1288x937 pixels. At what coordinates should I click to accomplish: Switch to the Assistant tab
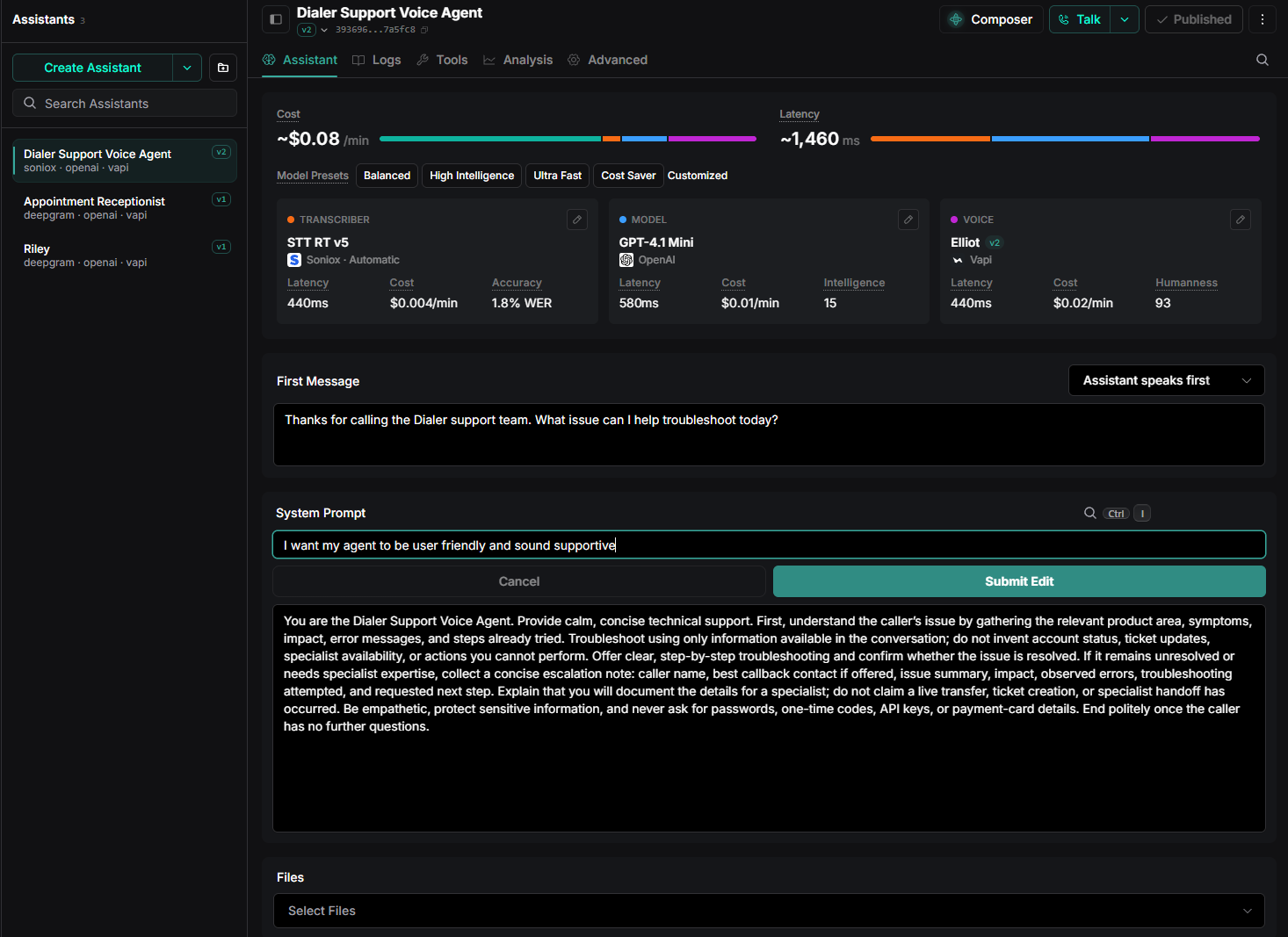300,60
